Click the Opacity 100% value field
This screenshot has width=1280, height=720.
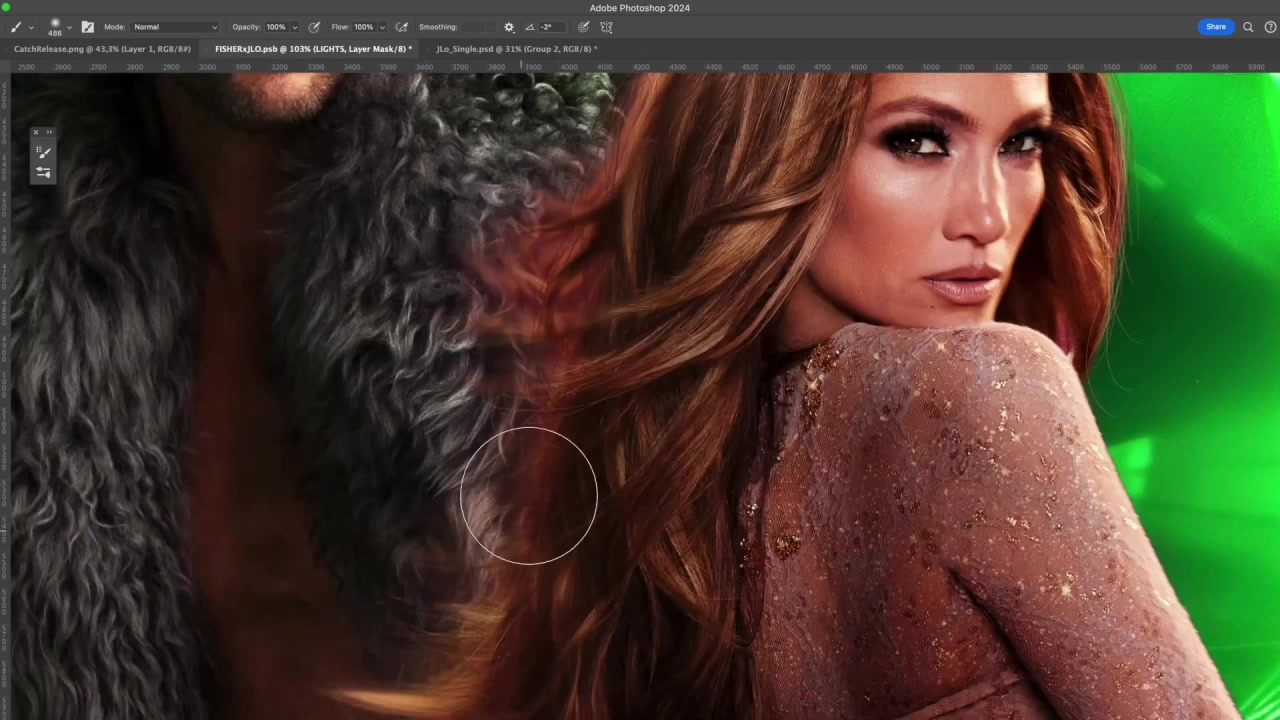click(x=276, y=27)
